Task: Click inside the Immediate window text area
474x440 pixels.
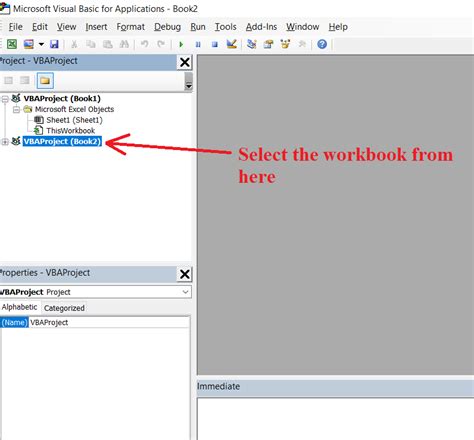Action: 335,419
